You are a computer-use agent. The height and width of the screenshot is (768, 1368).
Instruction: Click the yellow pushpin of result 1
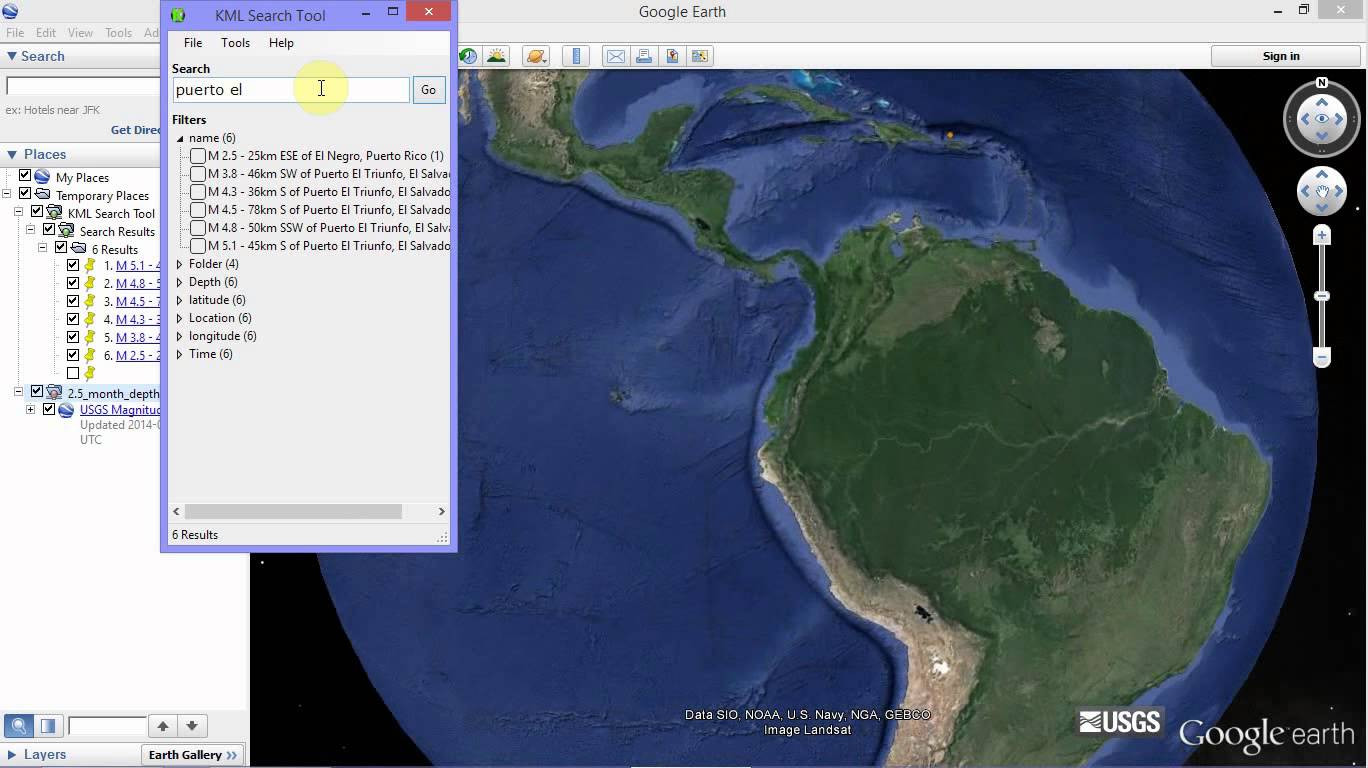90,265
